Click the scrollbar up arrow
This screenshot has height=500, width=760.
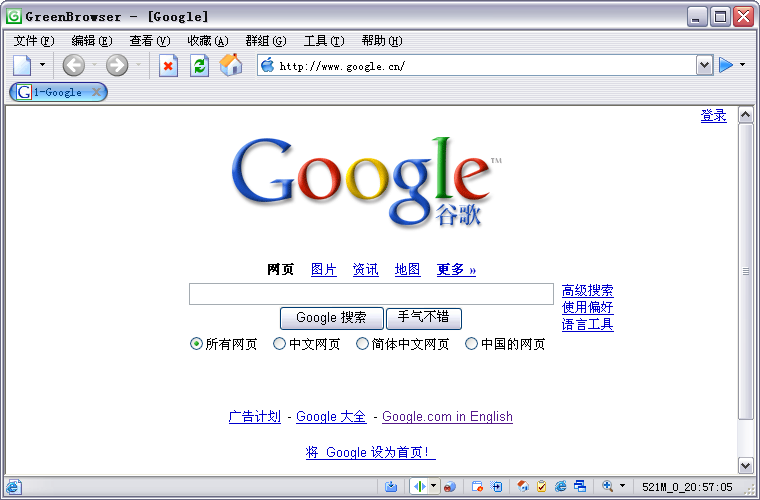click(745, 115)
